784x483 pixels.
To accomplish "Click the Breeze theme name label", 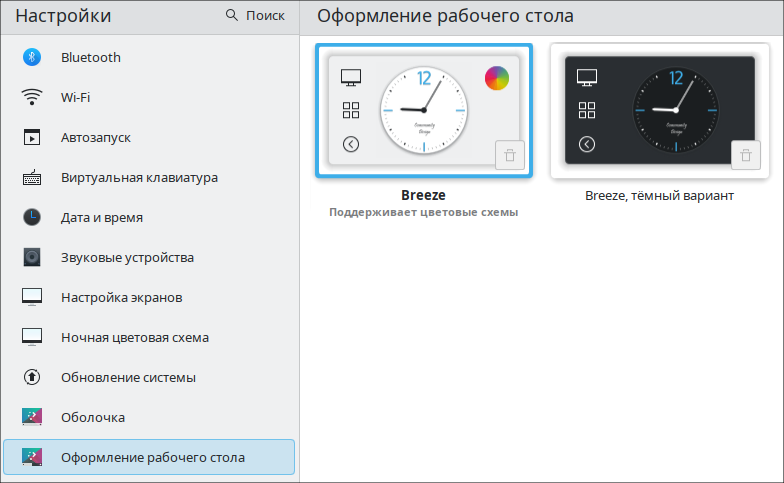I will (x=423, y=195).
